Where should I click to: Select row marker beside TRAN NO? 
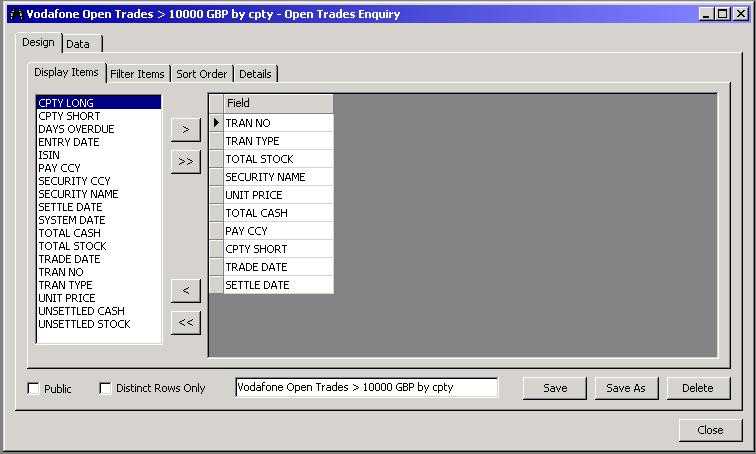click(216, 123)
